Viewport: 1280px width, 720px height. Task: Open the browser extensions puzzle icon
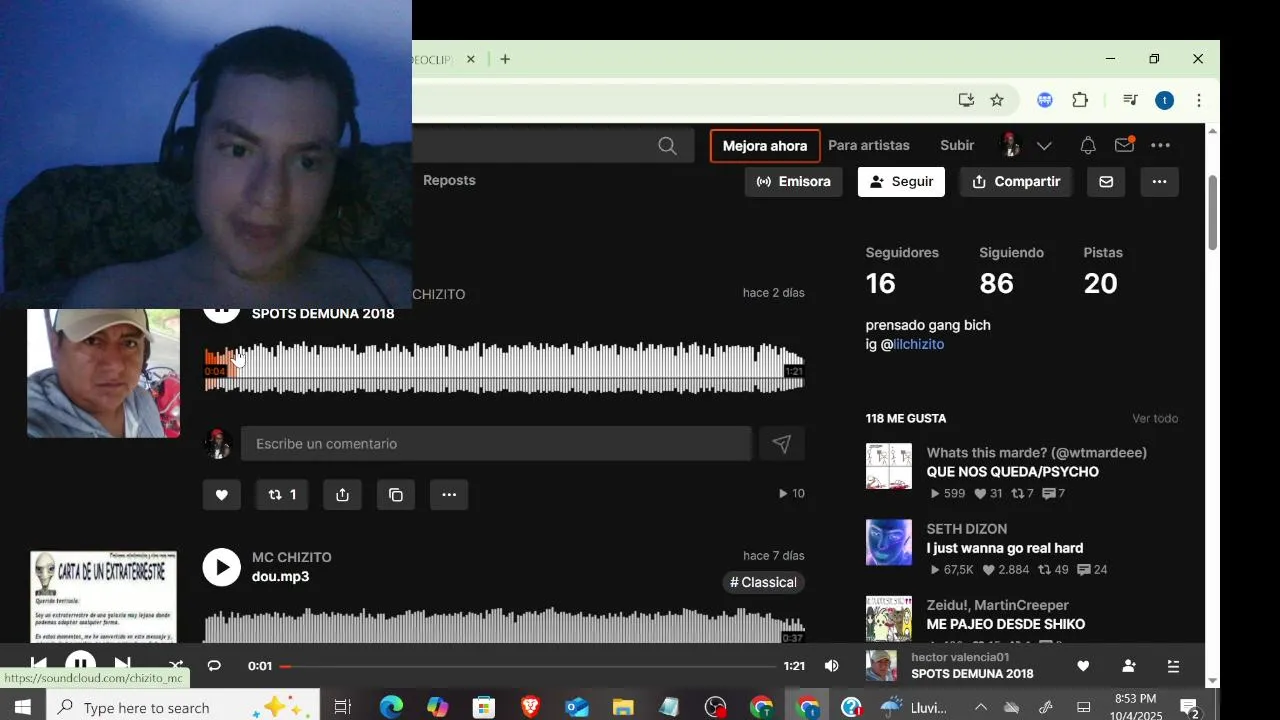point(1080,100)
